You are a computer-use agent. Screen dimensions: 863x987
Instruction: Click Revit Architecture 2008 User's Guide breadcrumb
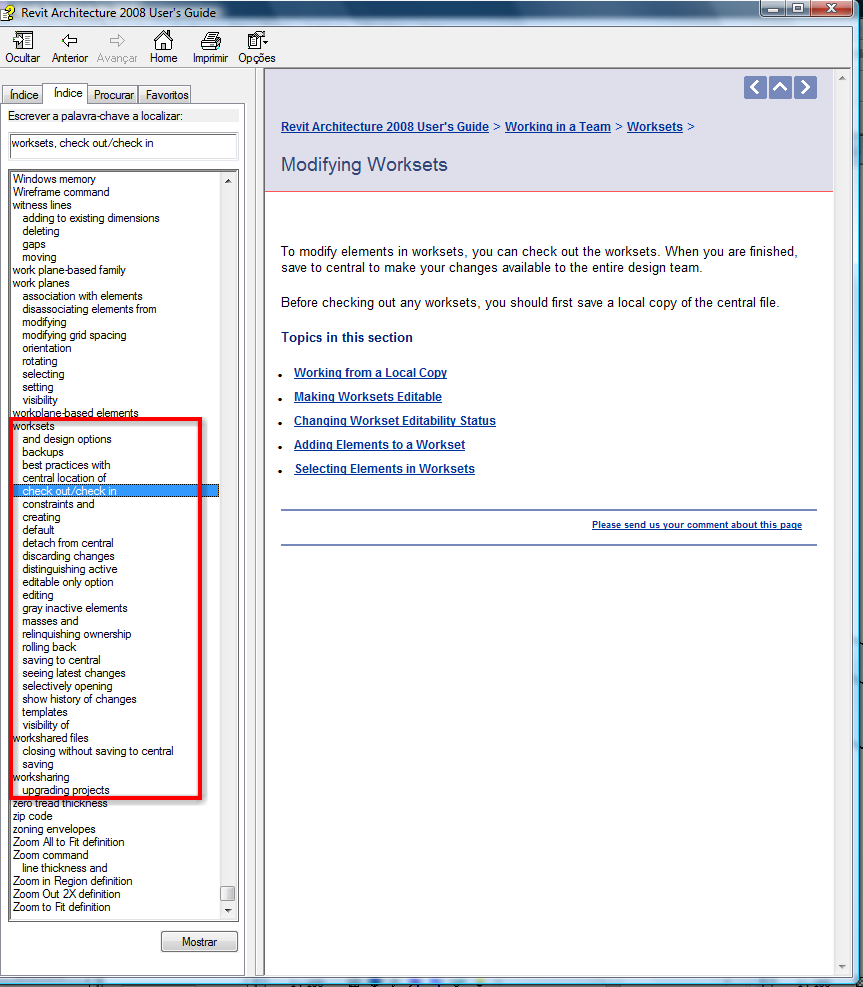pos(385,127)
